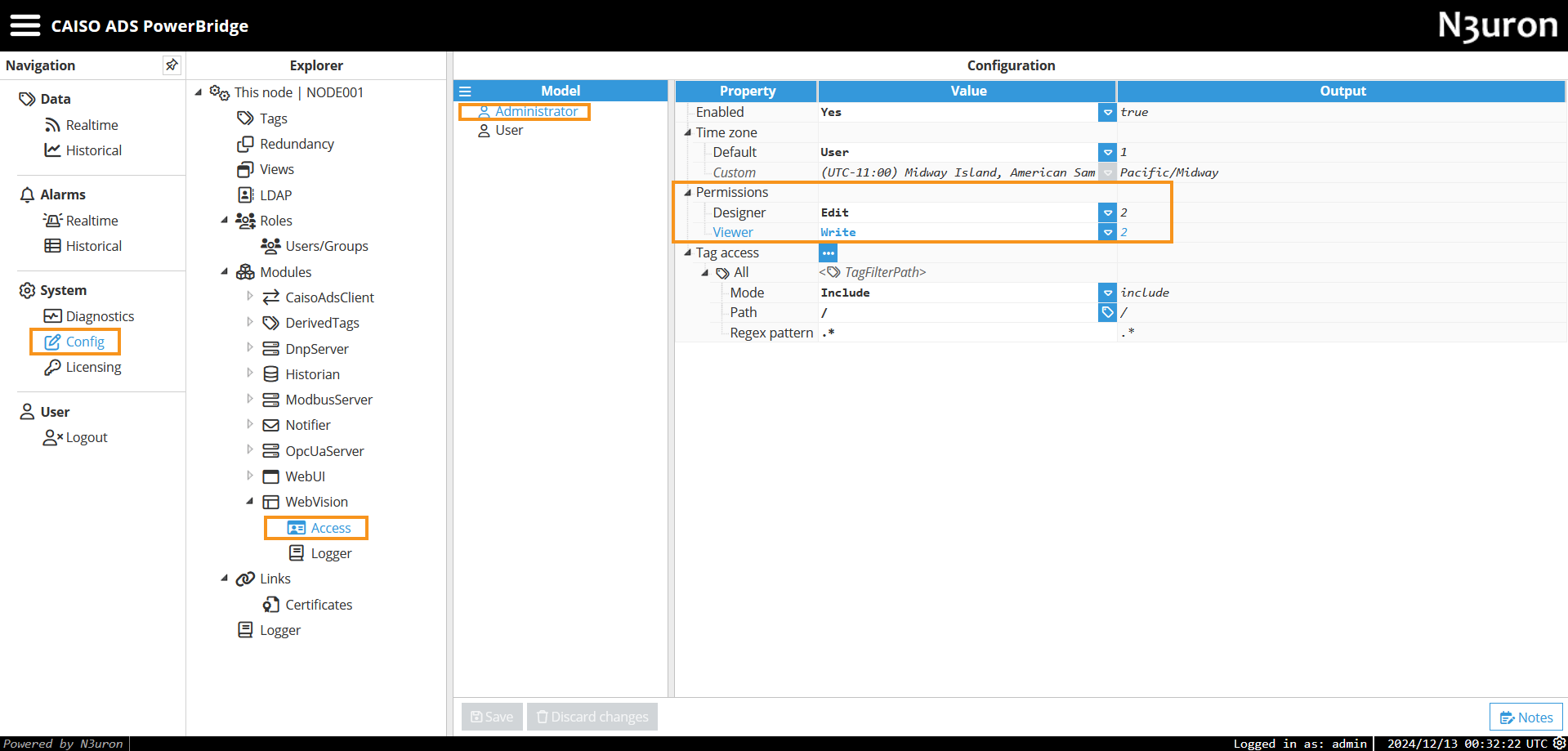This screenshot has height=751, width=1568.
Task: Click the Certificates icon
Action: pos(270,604)
